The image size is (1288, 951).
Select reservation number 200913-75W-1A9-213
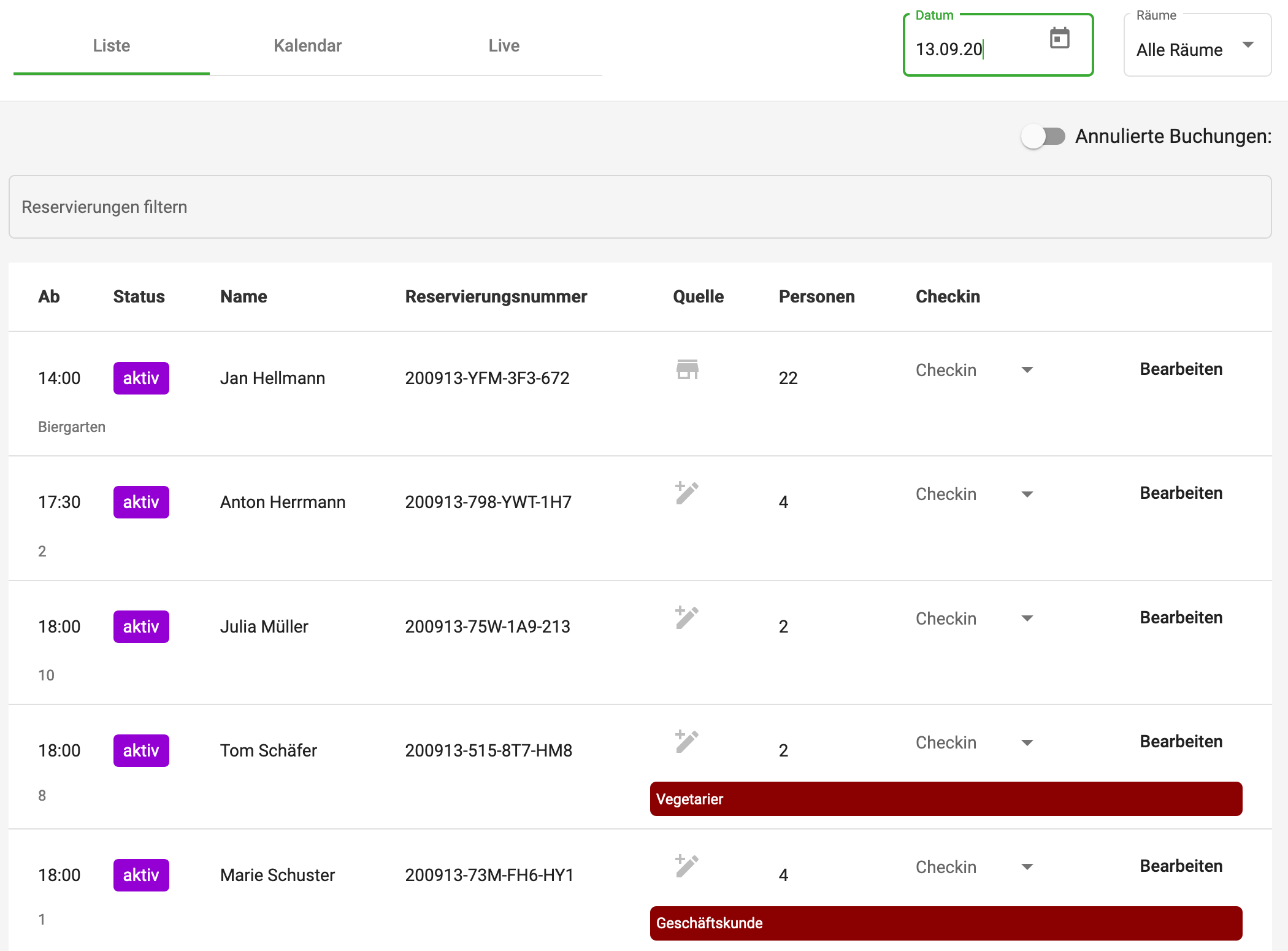488,626
